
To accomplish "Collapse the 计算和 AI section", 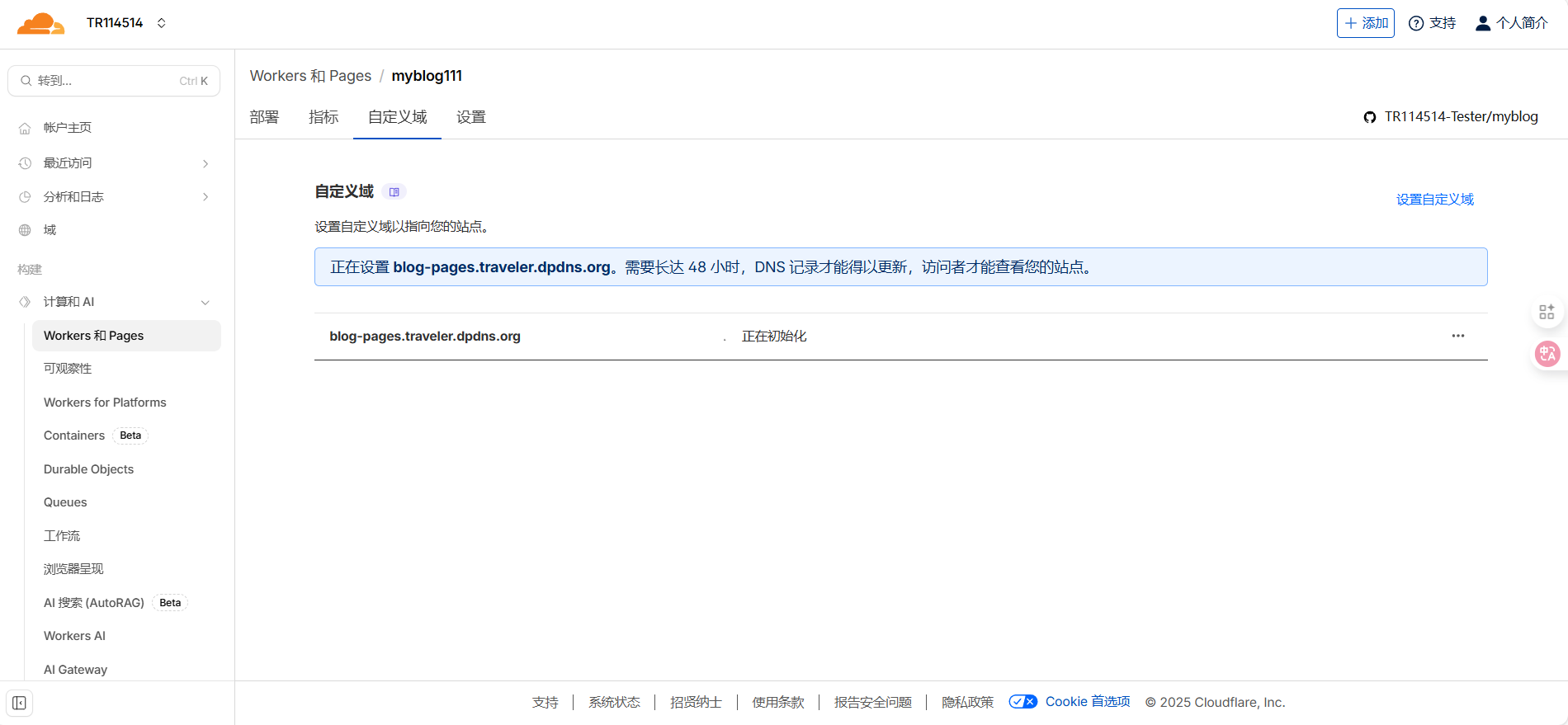I will coord(205,303).
